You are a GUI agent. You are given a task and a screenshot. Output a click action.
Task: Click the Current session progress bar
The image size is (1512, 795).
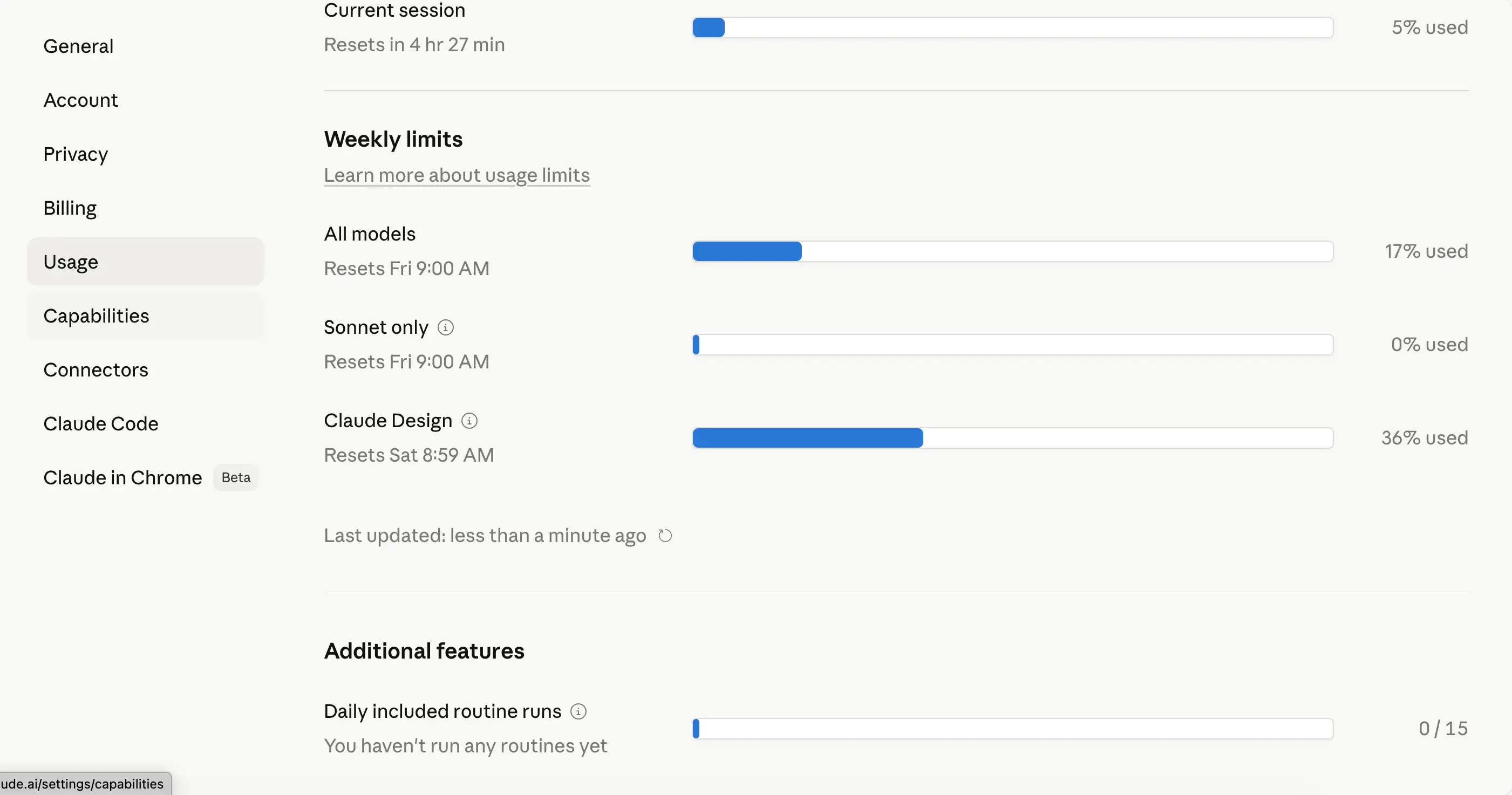point(1012,28)
